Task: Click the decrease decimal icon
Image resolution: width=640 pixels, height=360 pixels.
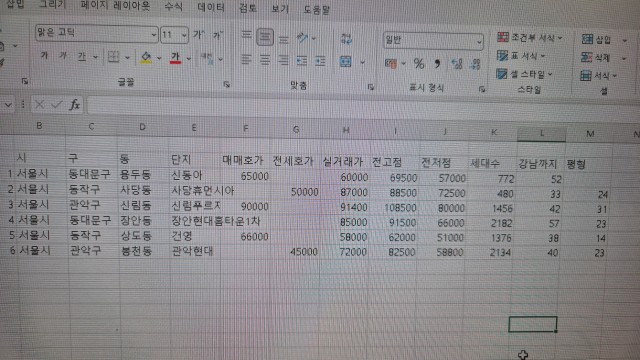Action: pos(476,64)
